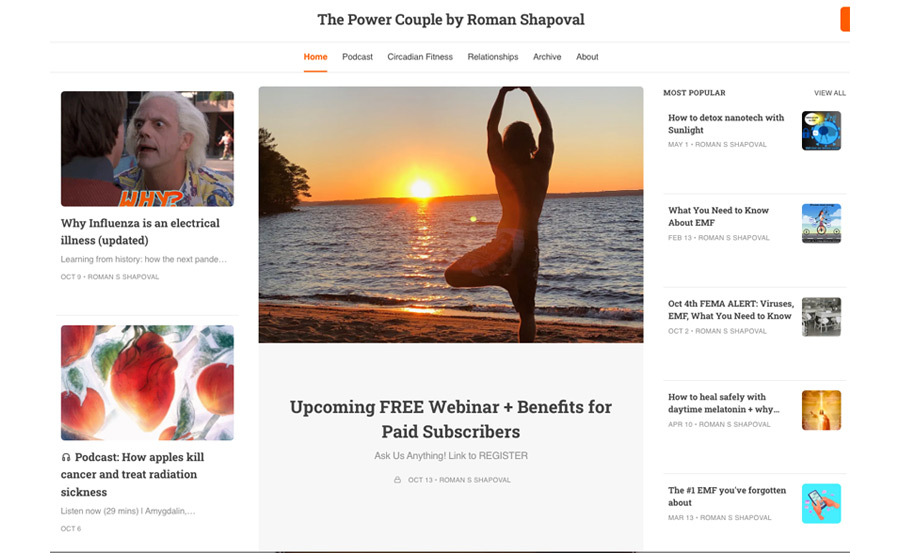Open the phone-in-hand EMF article thumbnail
The image size is (900, 553).
pos(821,504)
